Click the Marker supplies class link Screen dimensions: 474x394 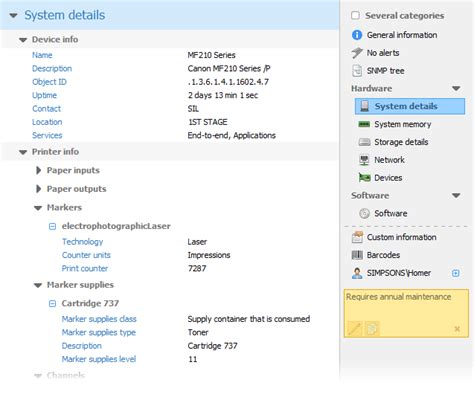tap(99, 319)
